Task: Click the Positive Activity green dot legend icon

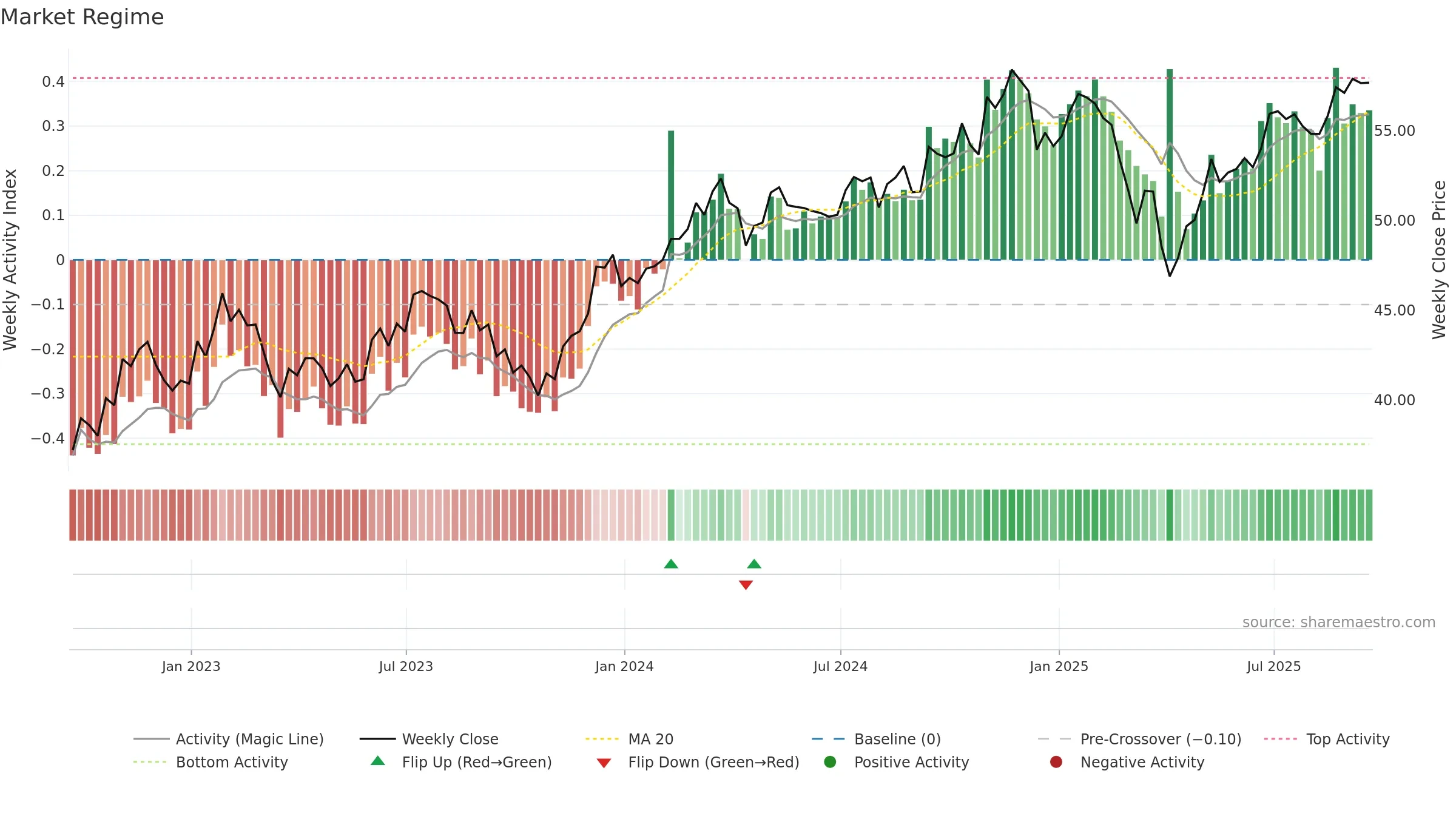Action: pos(831,762)
